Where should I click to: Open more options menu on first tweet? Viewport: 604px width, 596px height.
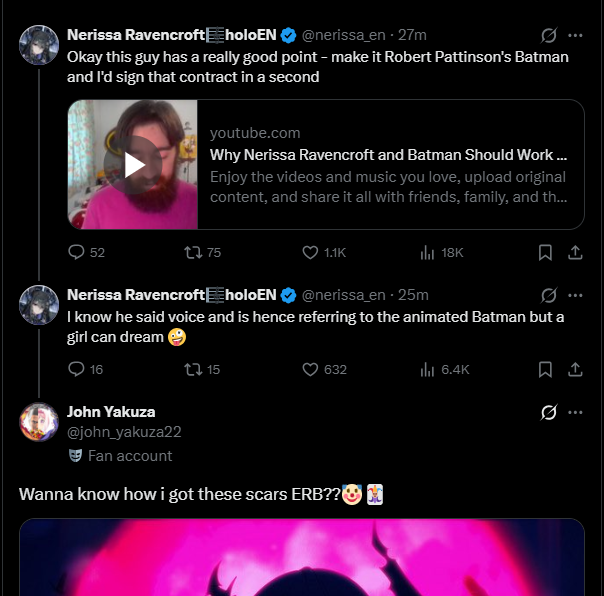(575, 35)
